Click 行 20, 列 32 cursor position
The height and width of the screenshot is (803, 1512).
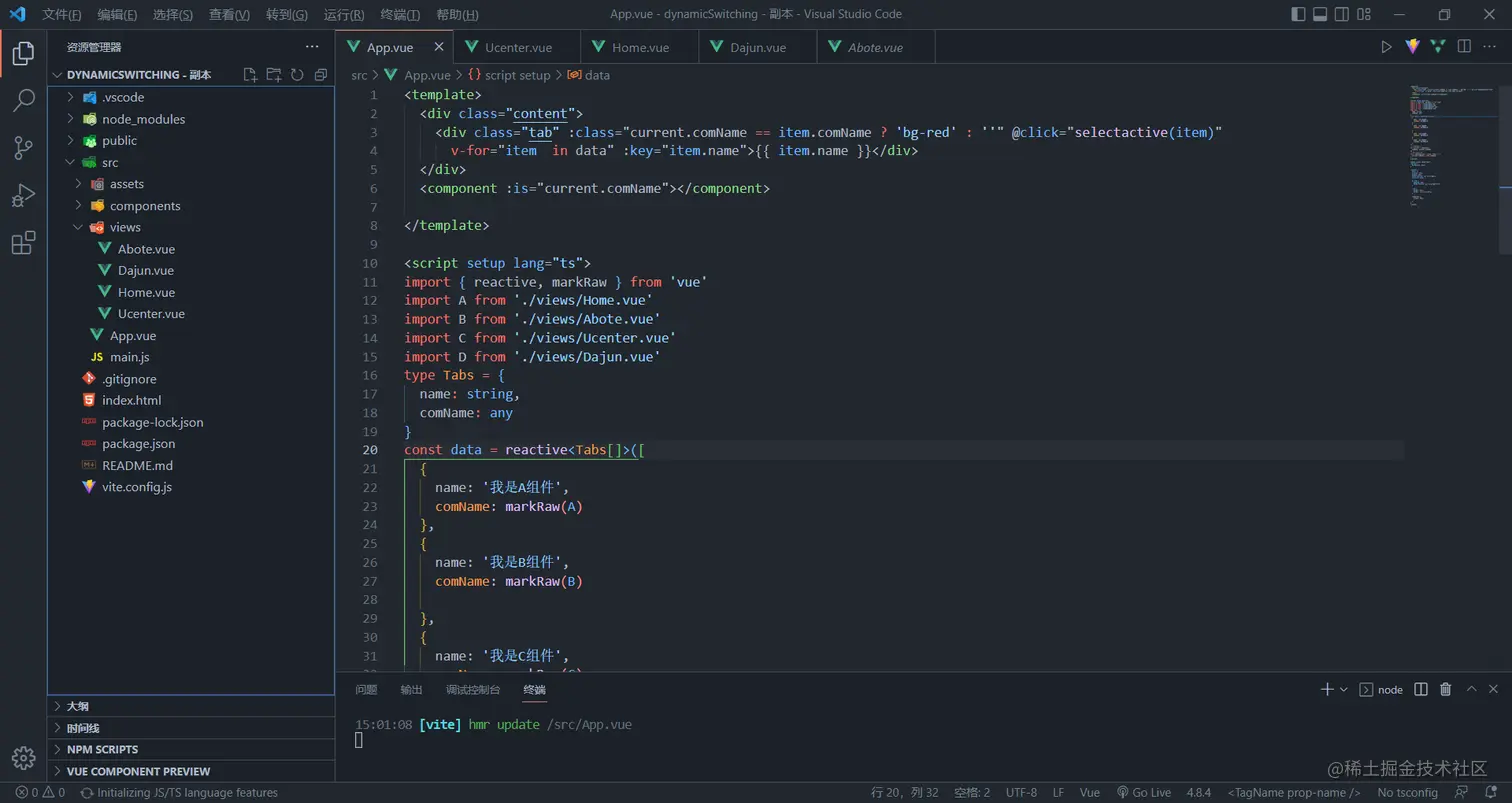coord(905,792)
